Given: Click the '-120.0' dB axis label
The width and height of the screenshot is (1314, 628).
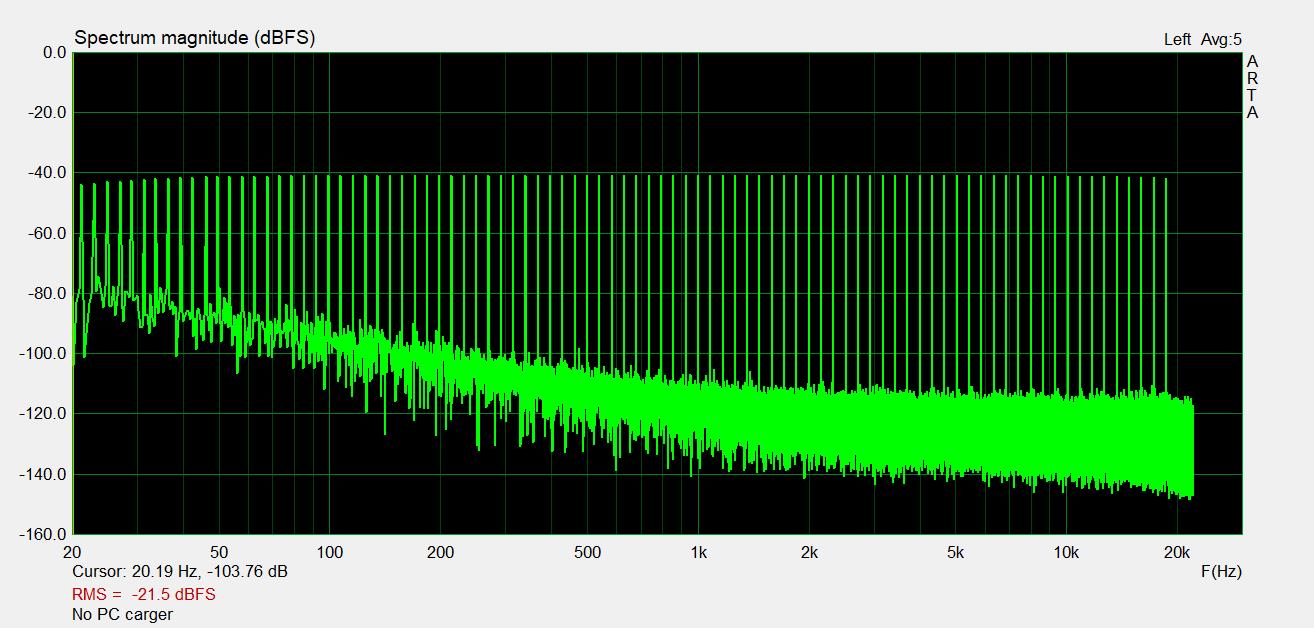Looking at the screenshot, I should tap(44, 413).
